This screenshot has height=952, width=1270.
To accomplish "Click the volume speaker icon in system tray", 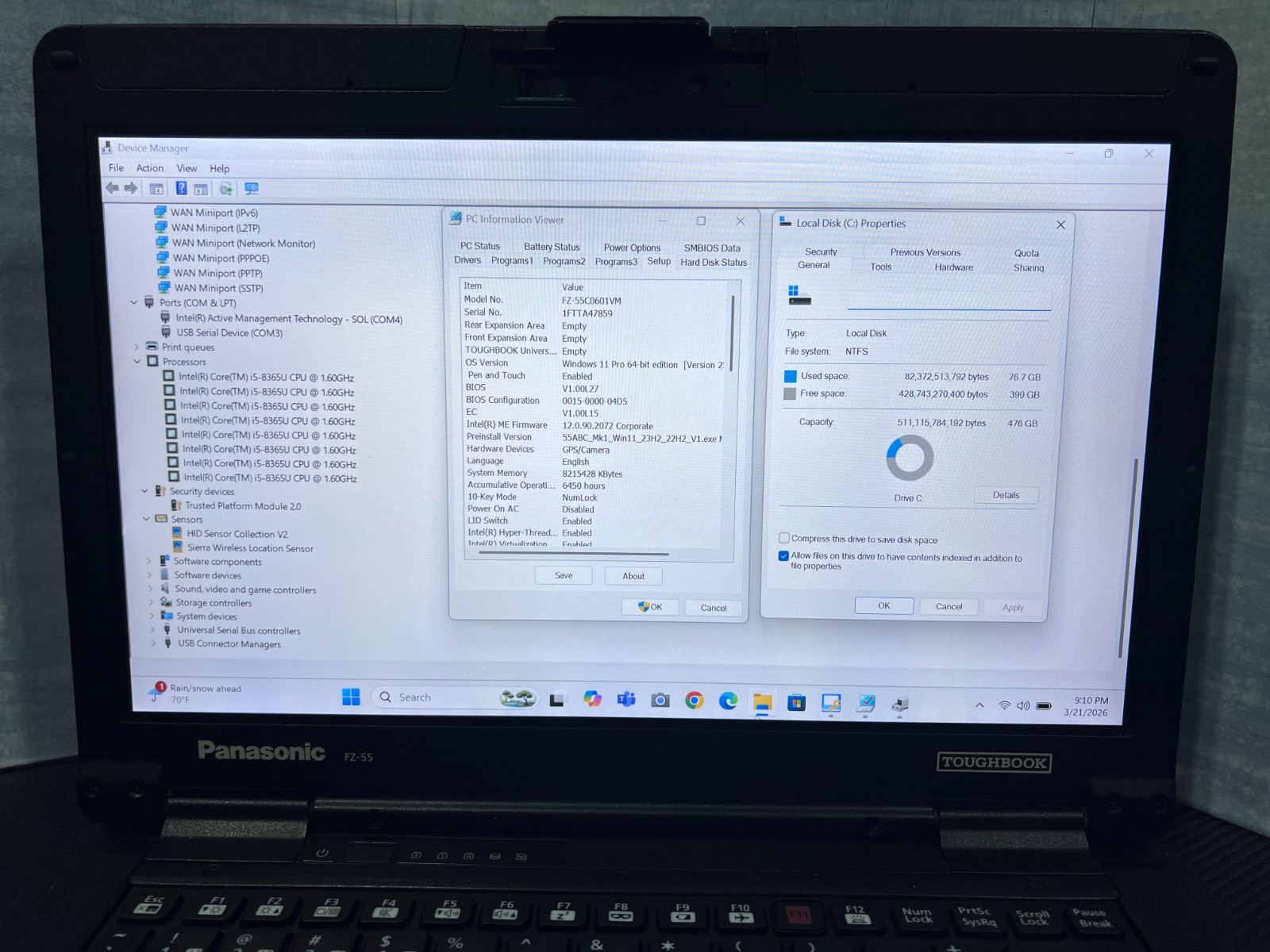I will (x=1023, y=705).
